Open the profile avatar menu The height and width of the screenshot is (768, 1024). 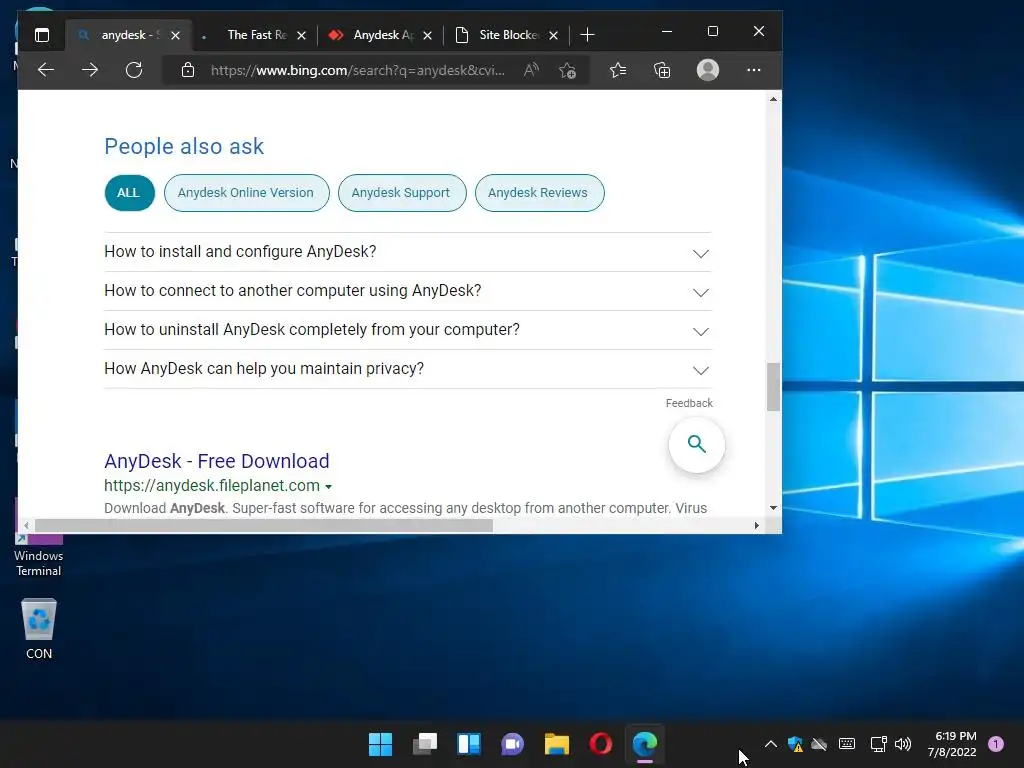pos(708,70)
